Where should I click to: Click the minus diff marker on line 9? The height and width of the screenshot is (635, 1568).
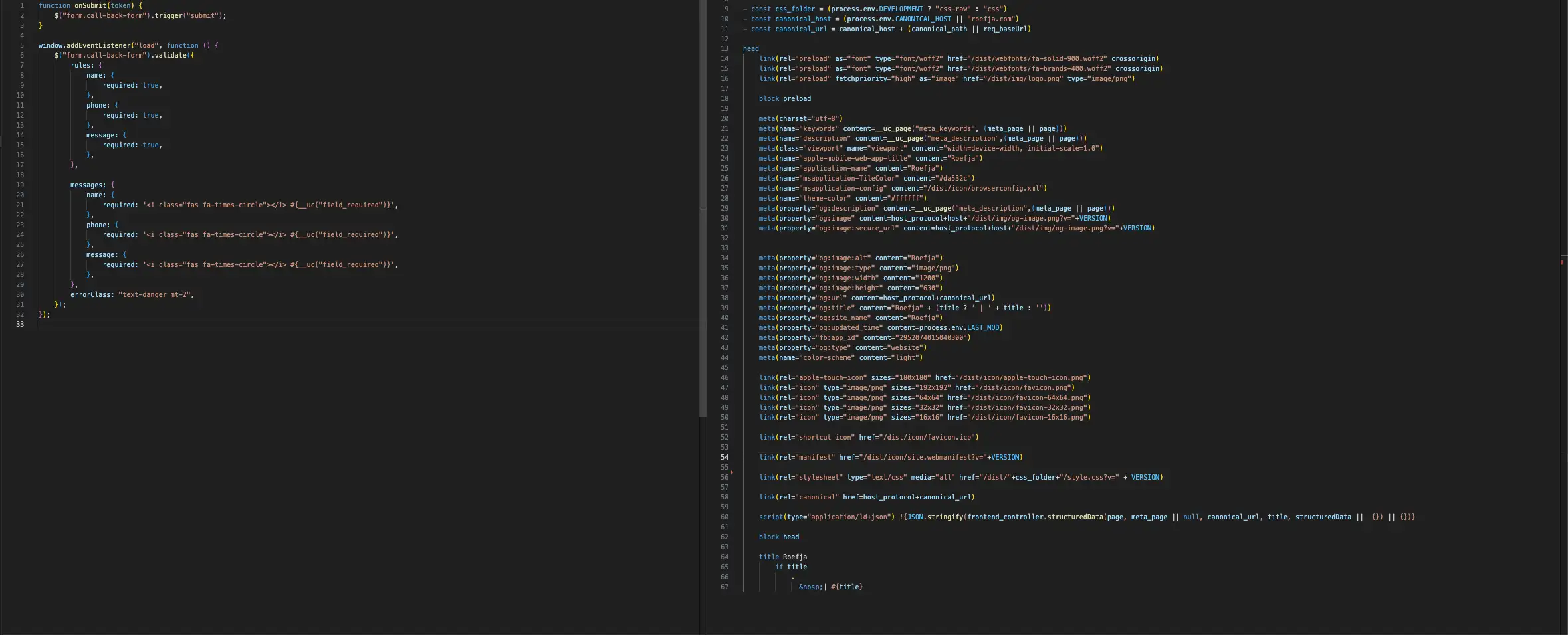click(744, 9)
